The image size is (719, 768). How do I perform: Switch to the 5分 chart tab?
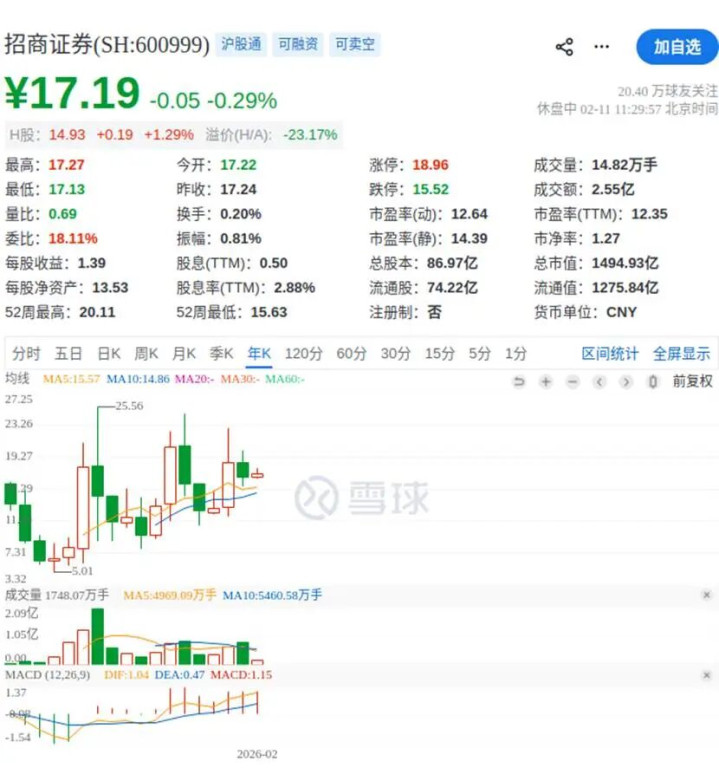pos(479,353)
